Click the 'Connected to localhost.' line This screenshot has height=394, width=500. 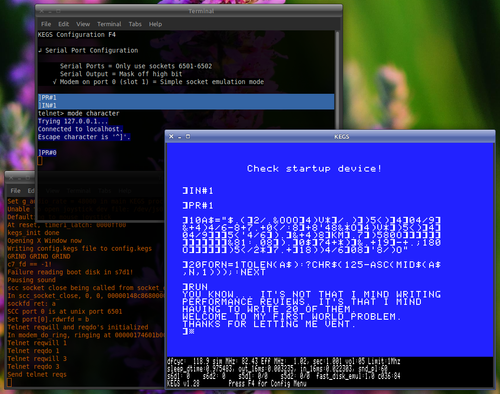click(x=80, y=129)
